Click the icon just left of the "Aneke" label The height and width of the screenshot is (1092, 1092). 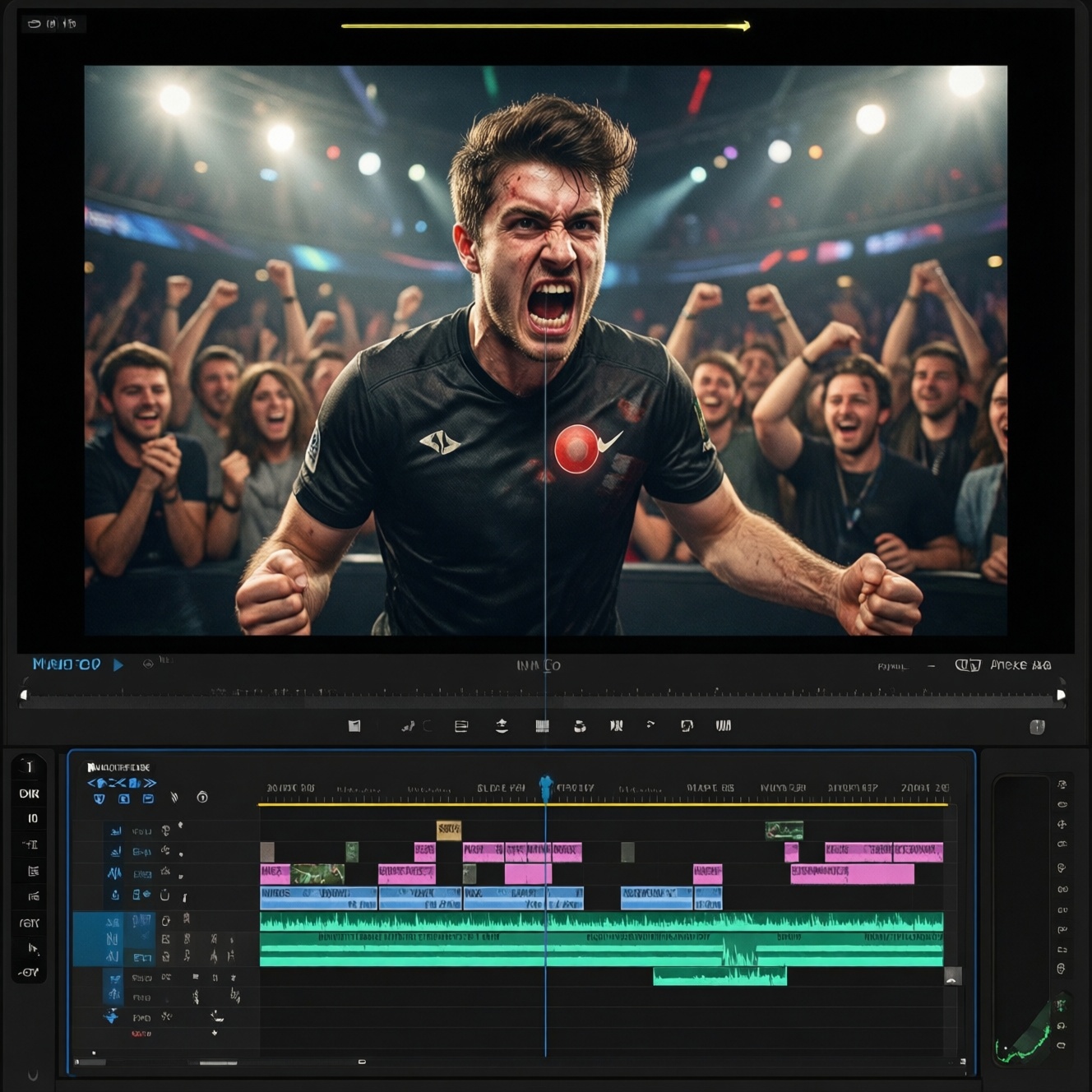968,665
